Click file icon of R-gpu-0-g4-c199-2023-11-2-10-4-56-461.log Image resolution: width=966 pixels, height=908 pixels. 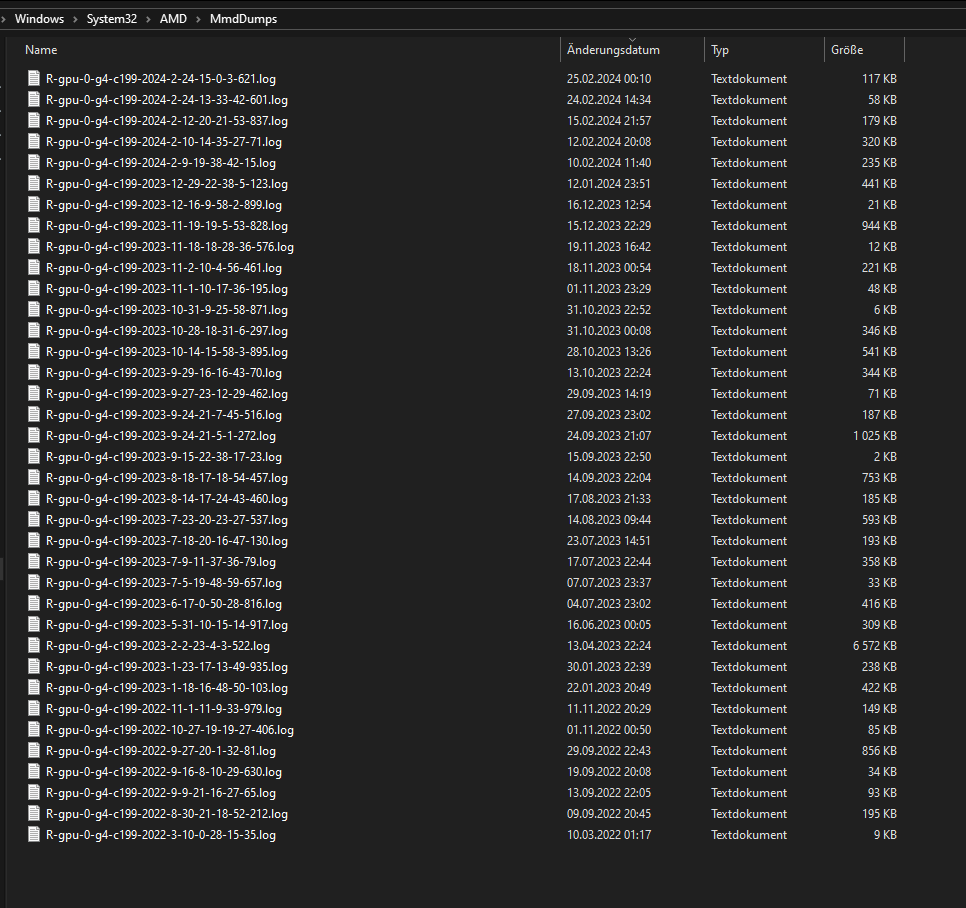pyautogui.click(x=34, y=267)
